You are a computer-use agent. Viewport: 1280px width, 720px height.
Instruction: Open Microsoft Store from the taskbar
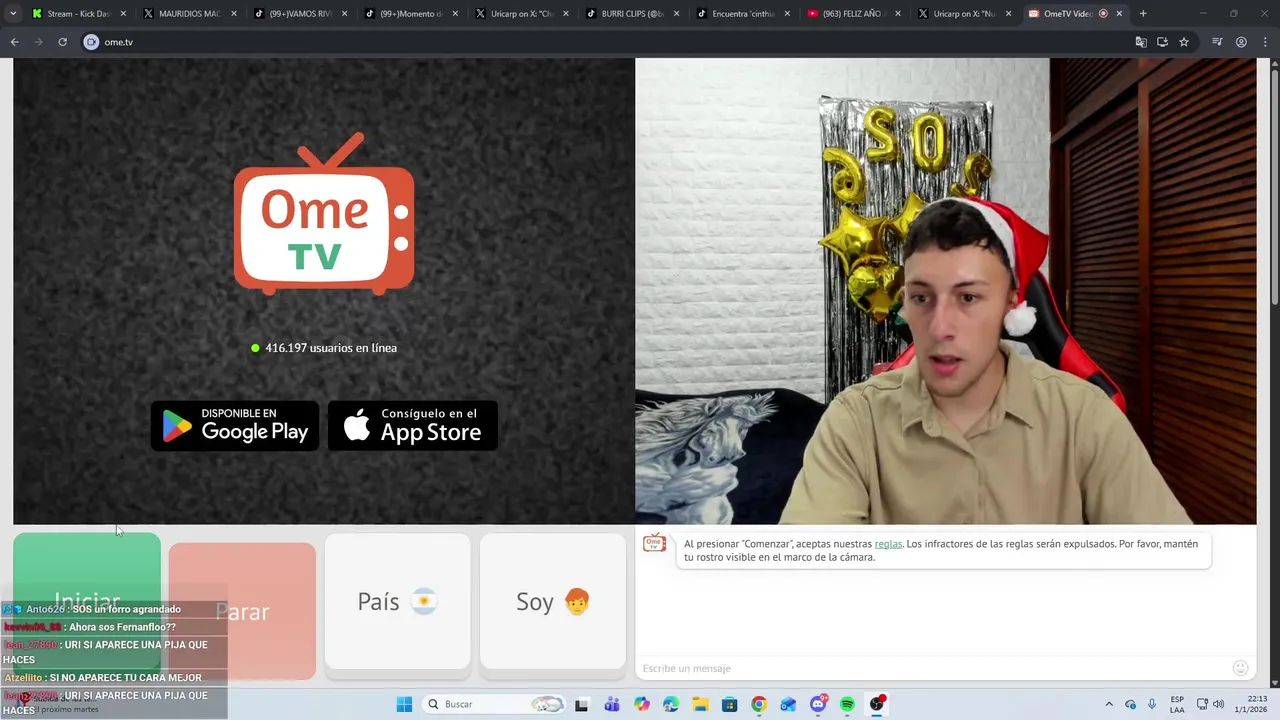[730, 704]
